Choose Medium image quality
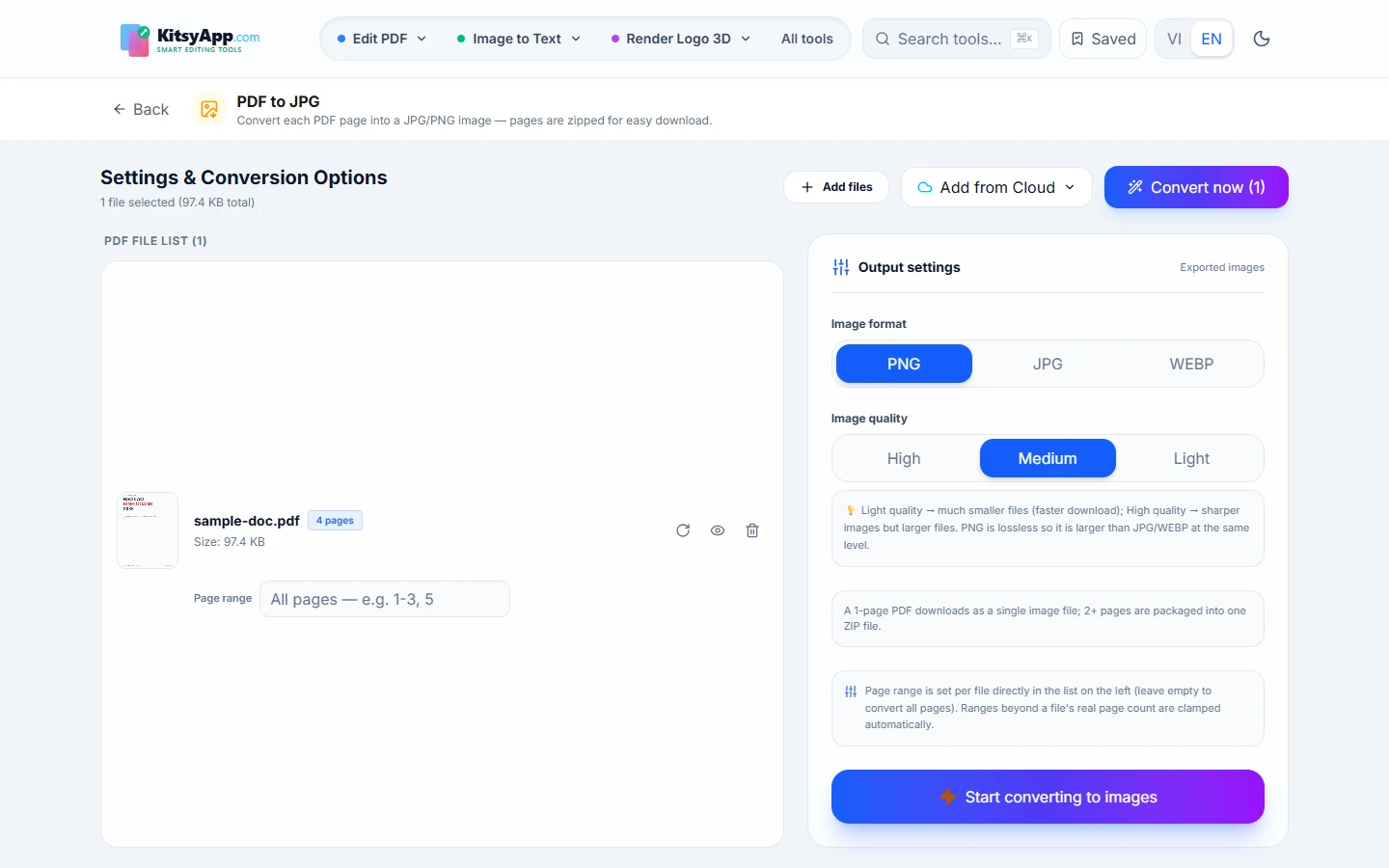Screen dimensions: 1389x868 1048,458
